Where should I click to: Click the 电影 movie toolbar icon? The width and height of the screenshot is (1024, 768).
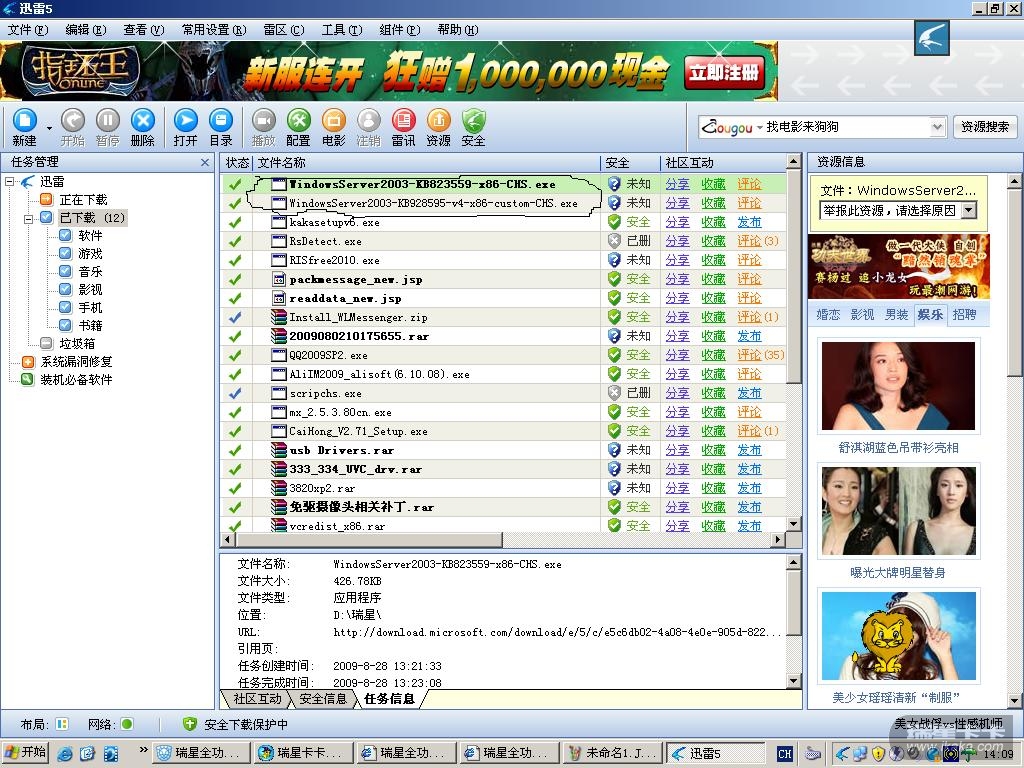pos(333,121)
